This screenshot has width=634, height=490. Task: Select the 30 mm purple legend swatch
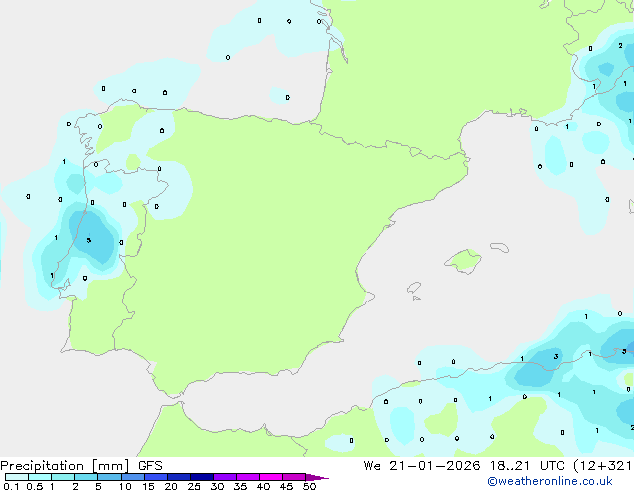click(x=224, y=477)
